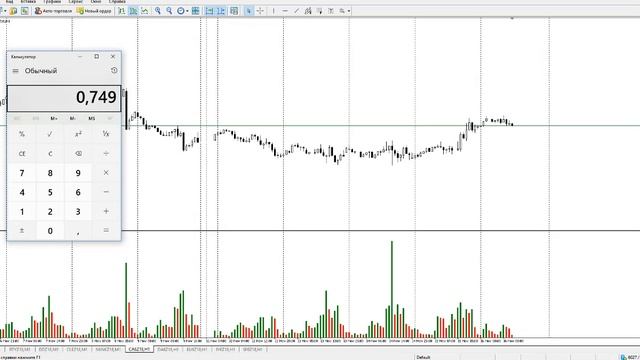Click calculator digit 9
The image size is (640, 360).
click(78, 173)
